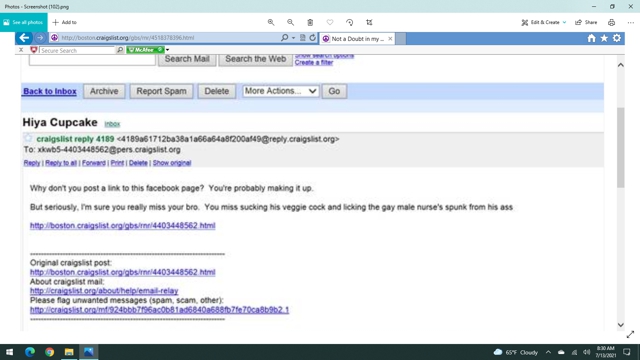
Task: Open the More Actions dropdown
Action: pyautogui.click(x=280, y=91)
